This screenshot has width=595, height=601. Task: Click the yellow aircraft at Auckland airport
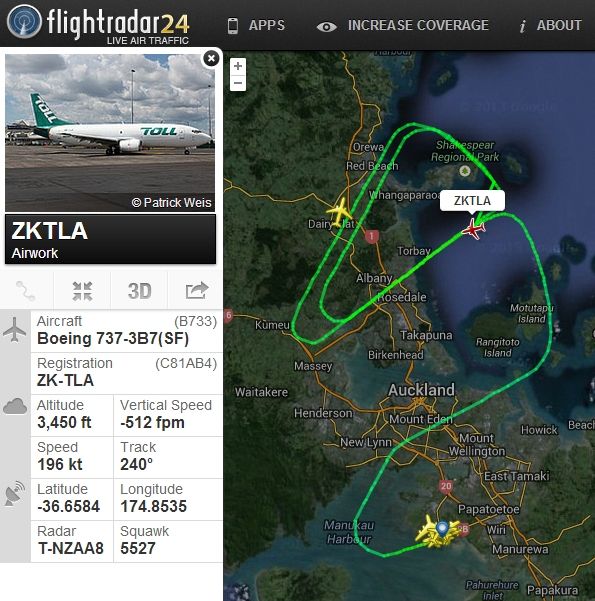click(427, 529)
